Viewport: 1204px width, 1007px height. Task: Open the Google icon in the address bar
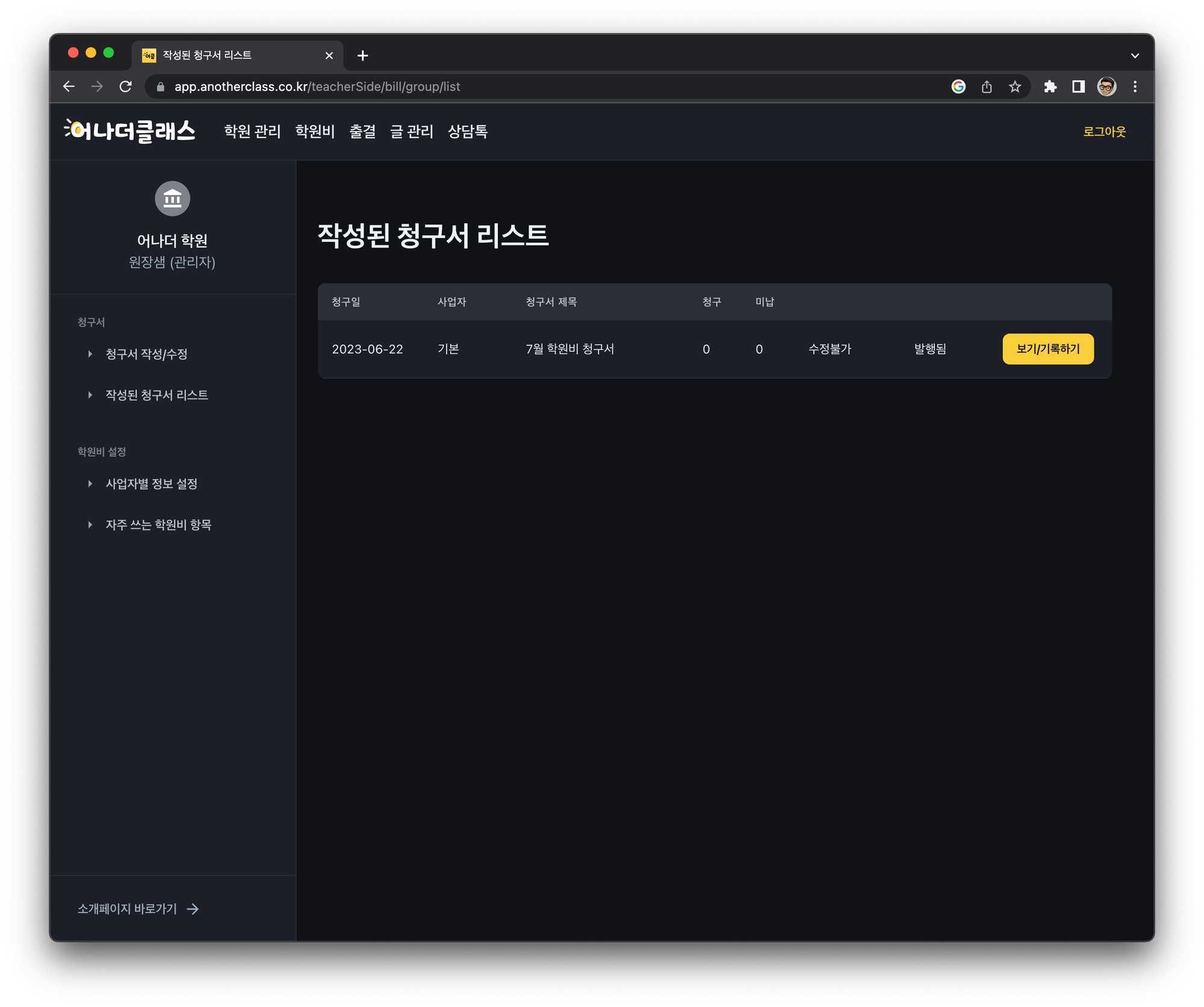[x=958, y=87]
